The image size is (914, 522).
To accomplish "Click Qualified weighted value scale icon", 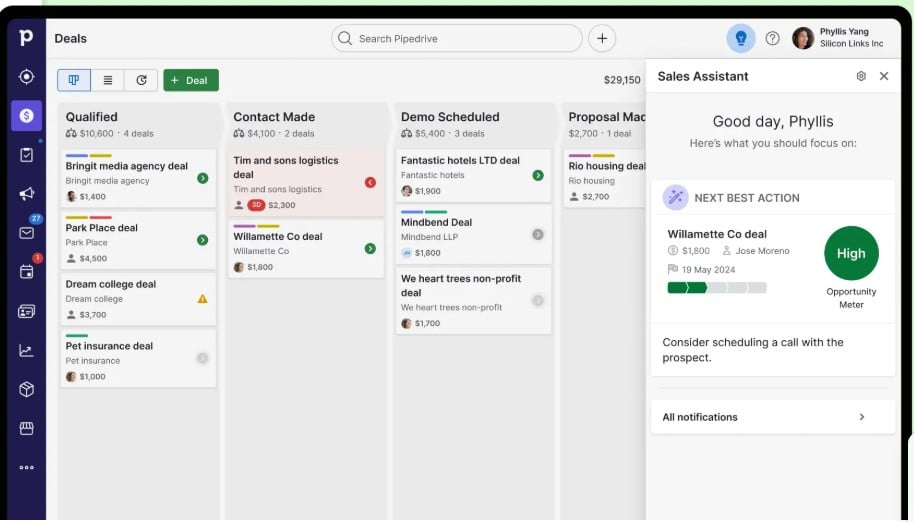I will point(71,133).
